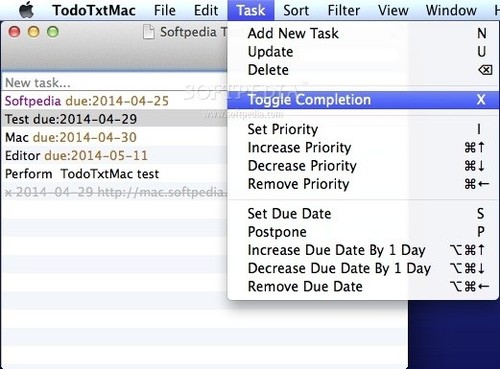Click the green zoom window button
Viewport: 500px width, 369px height.
click(x=53, y=32)
